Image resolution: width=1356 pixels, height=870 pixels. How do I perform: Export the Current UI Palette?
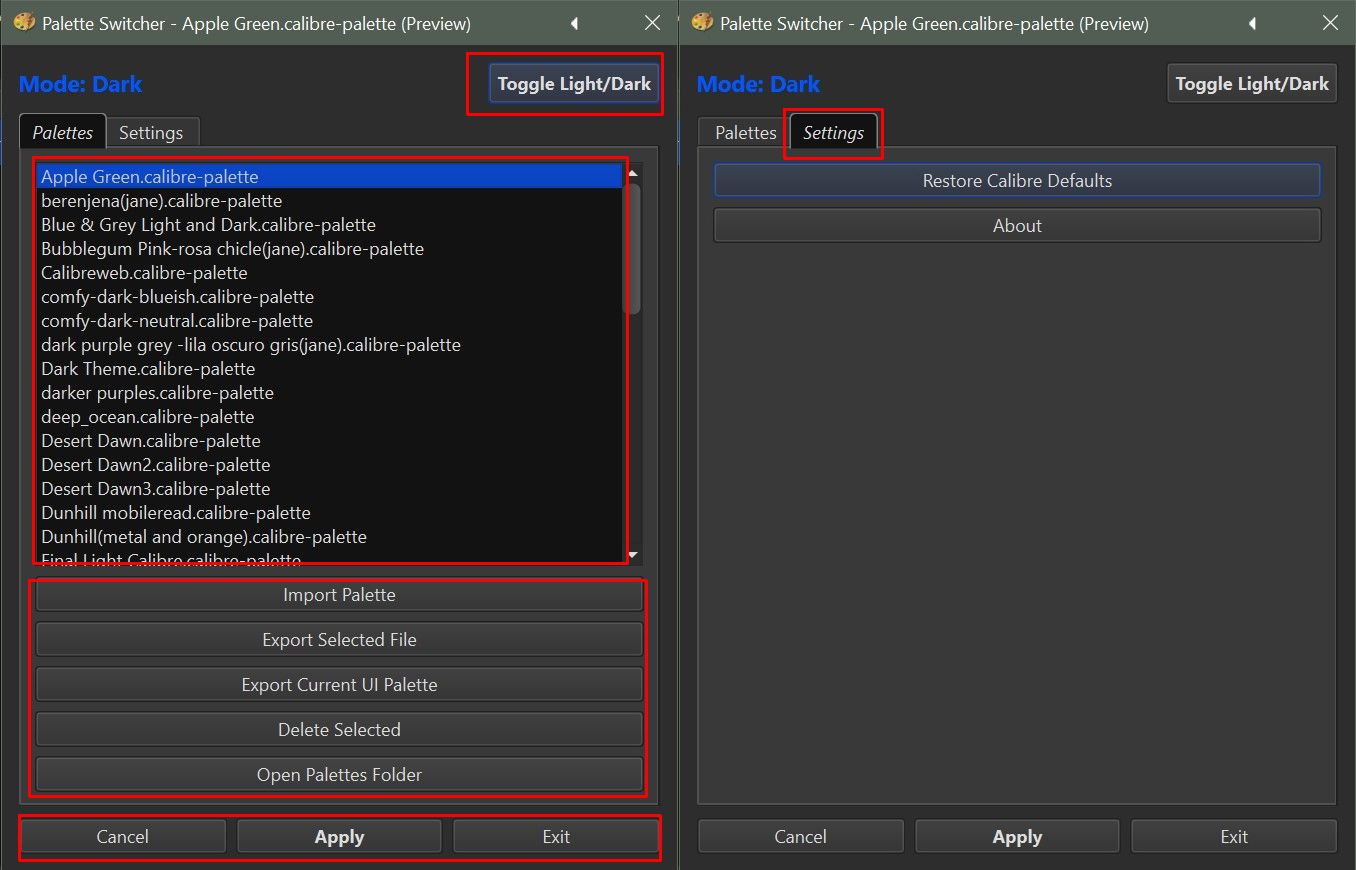(339, 685)
